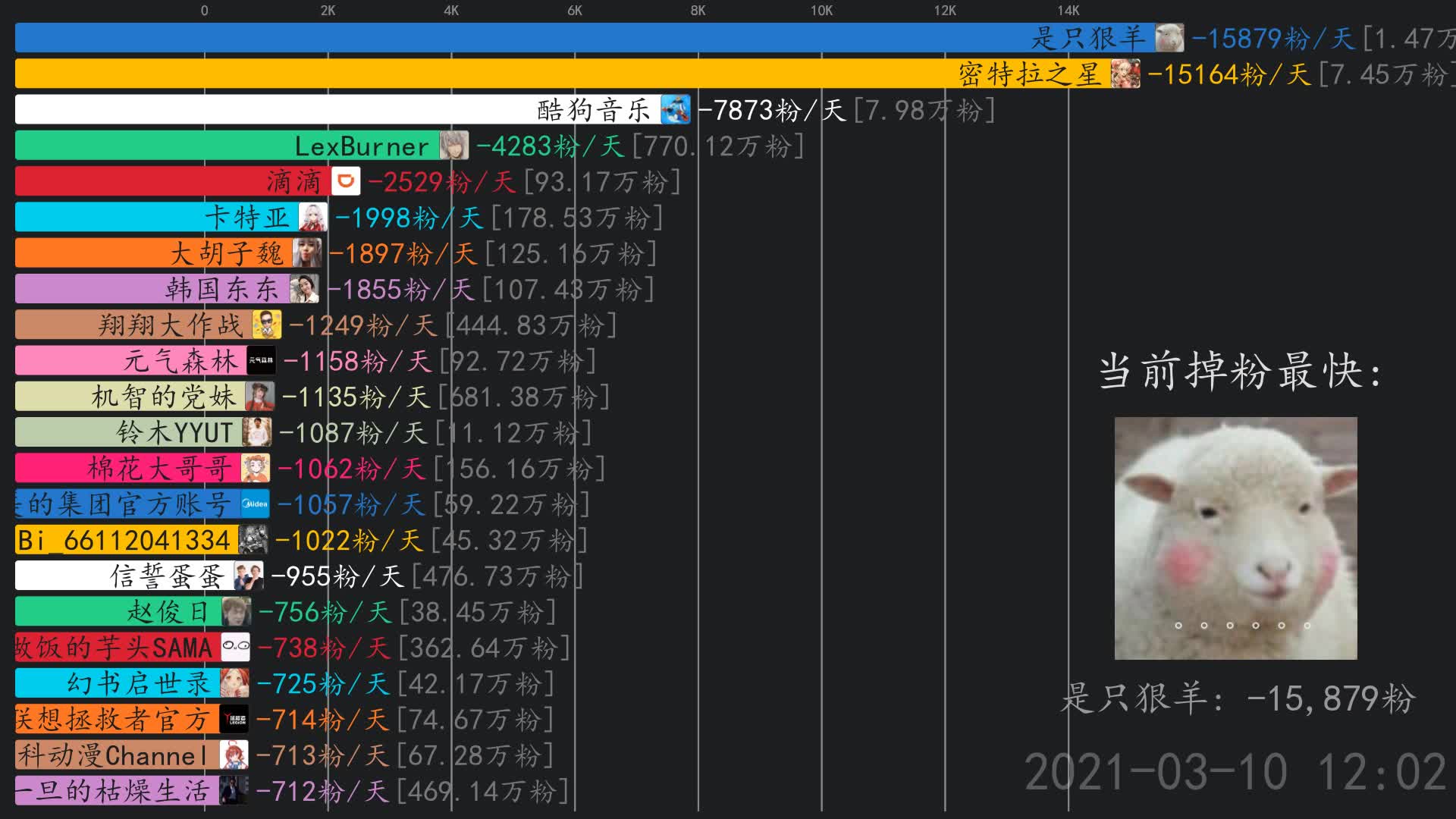Click the axis label 8K
The height and width of the screenshot is (819, 1456).
(x=698, y=11)
